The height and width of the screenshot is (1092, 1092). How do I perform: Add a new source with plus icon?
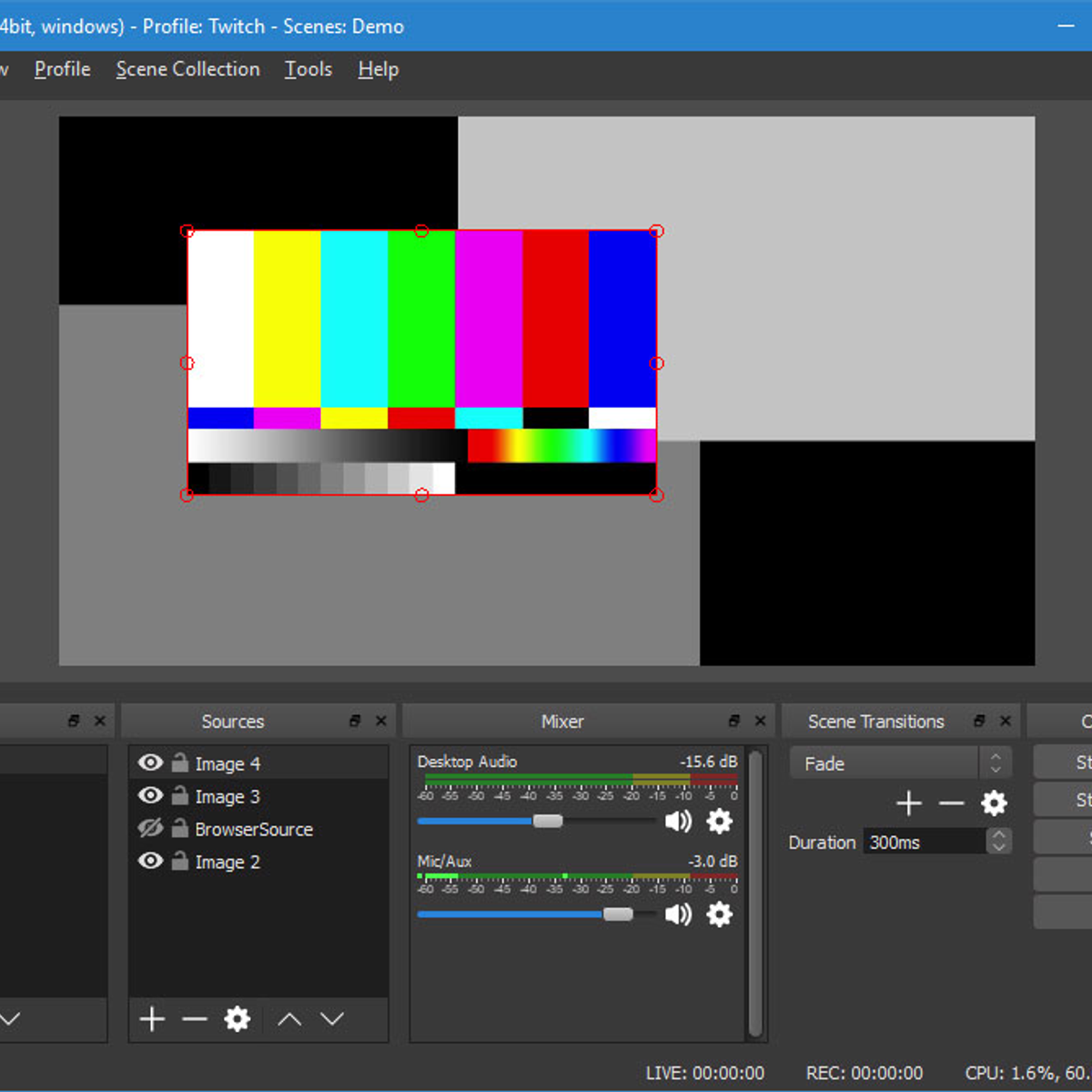[152, 1019]
